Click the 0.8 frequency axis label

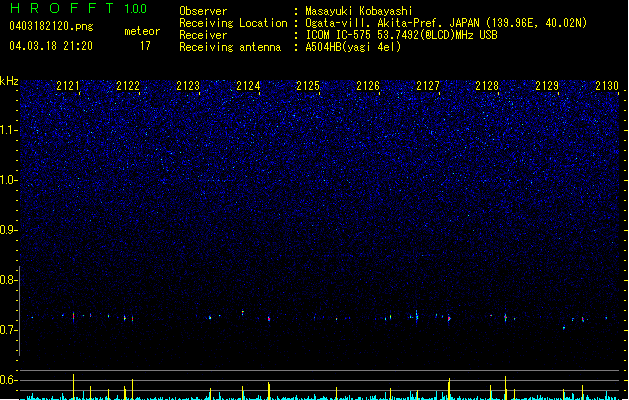coord(9,280)
